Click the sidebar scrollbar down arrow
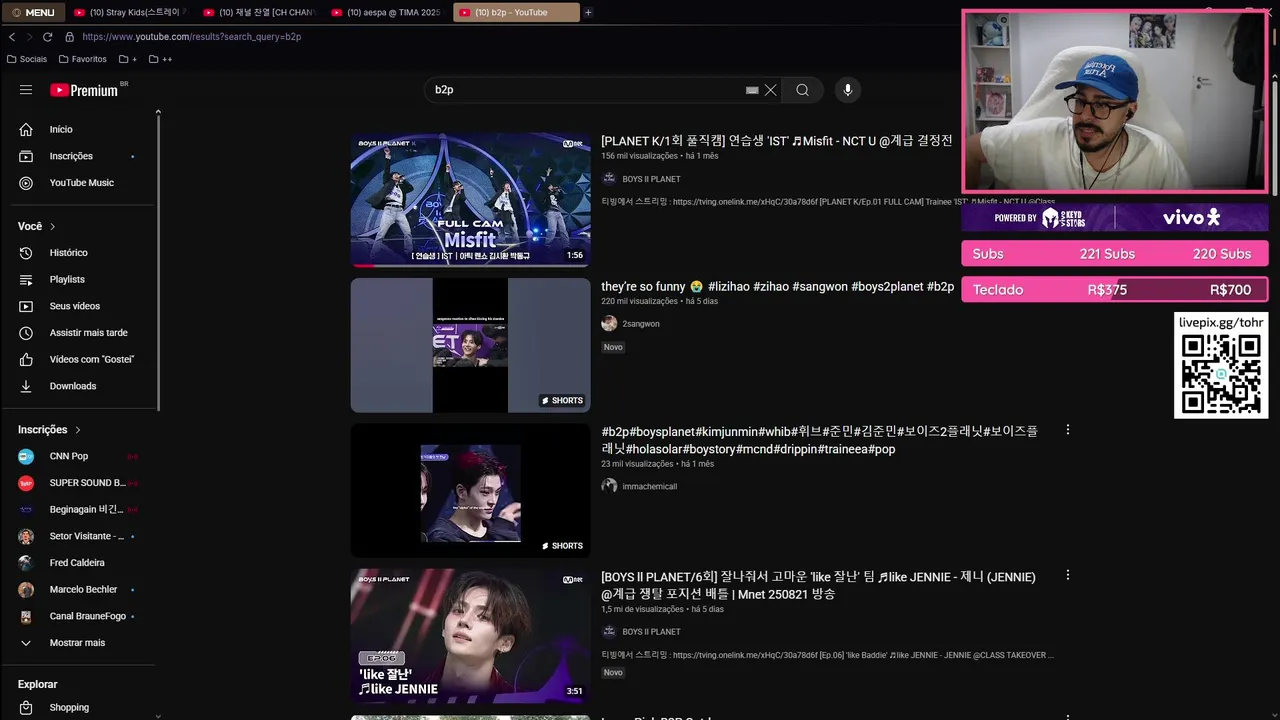The image size is (1280, 720). [158, 715]
